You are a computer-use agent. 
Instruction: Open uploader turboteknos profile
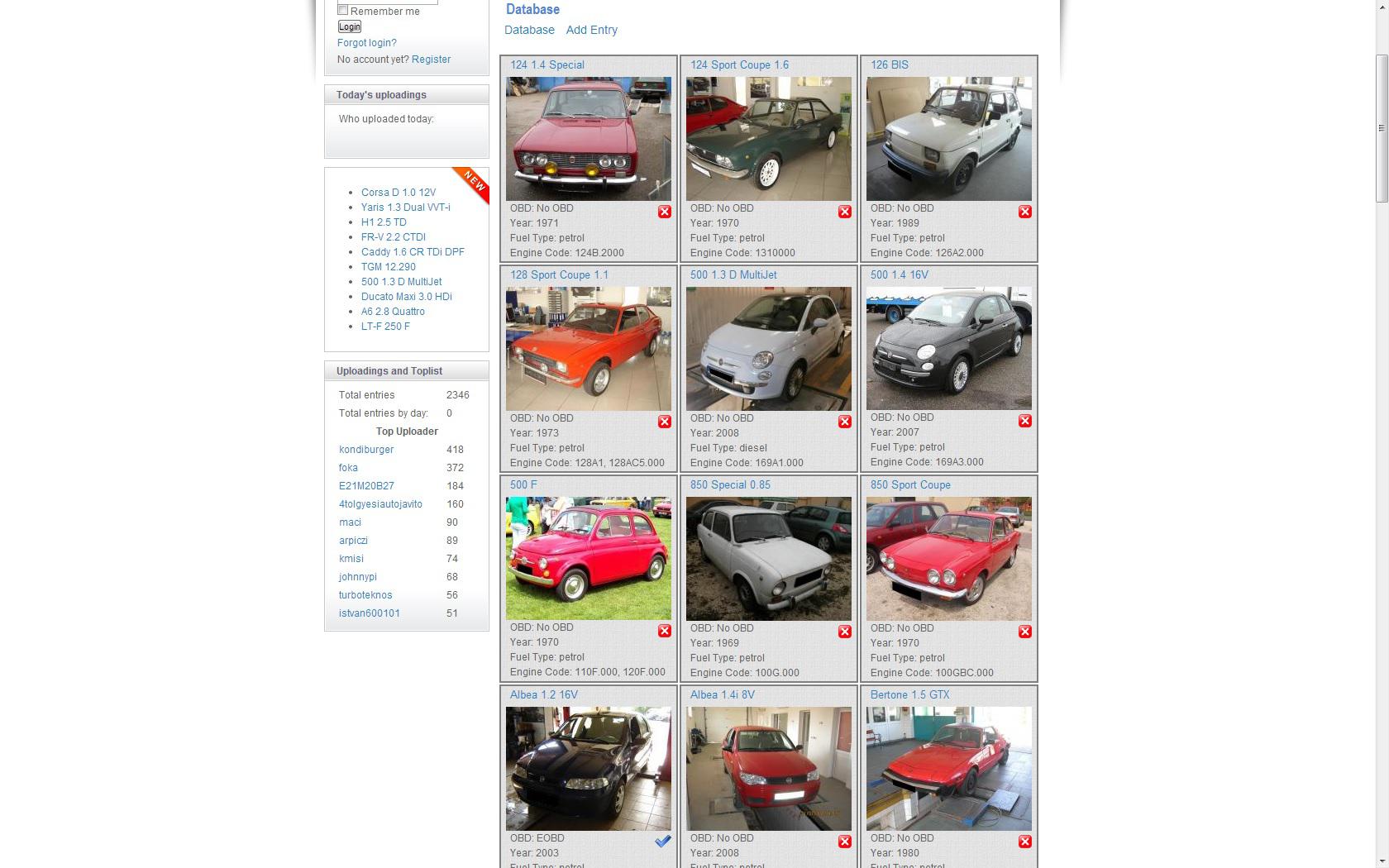click(x=365, y=595)
